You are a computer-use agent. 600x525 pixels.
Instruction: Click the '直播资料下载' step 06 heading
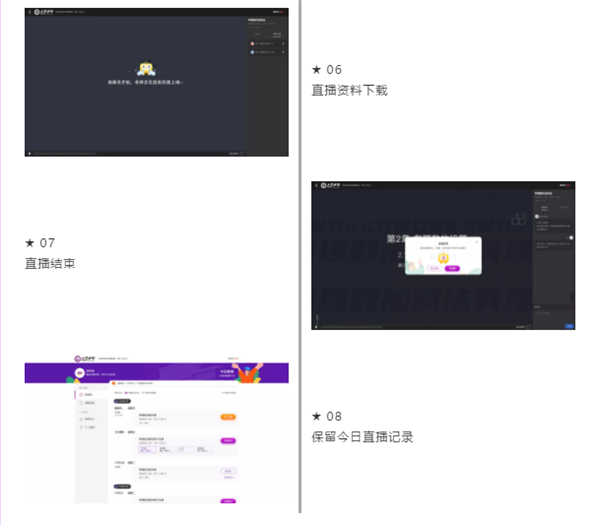point(349,90)
